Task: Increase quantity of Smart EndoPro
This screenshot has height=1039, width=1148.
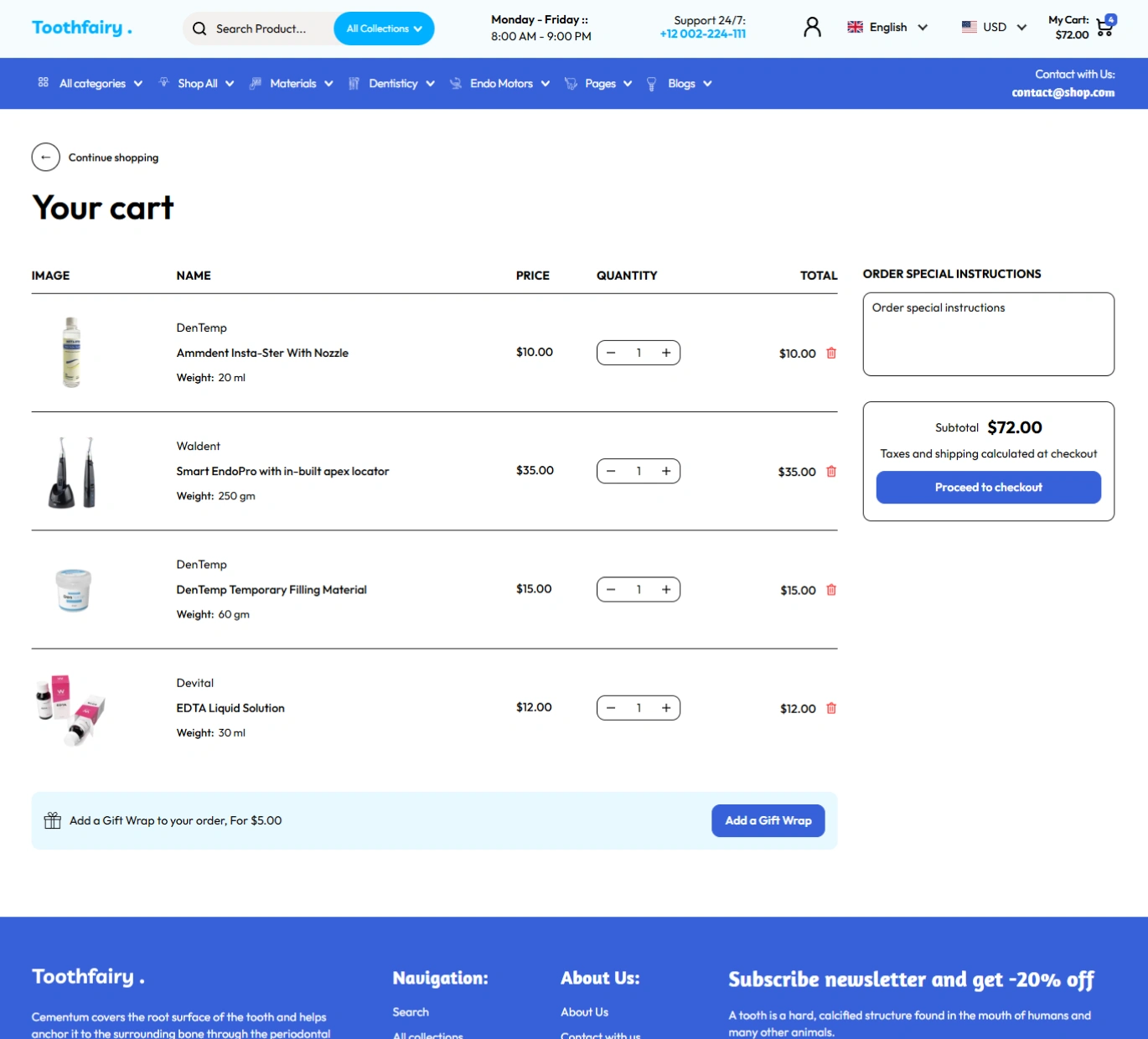Action: click(666, 471)
